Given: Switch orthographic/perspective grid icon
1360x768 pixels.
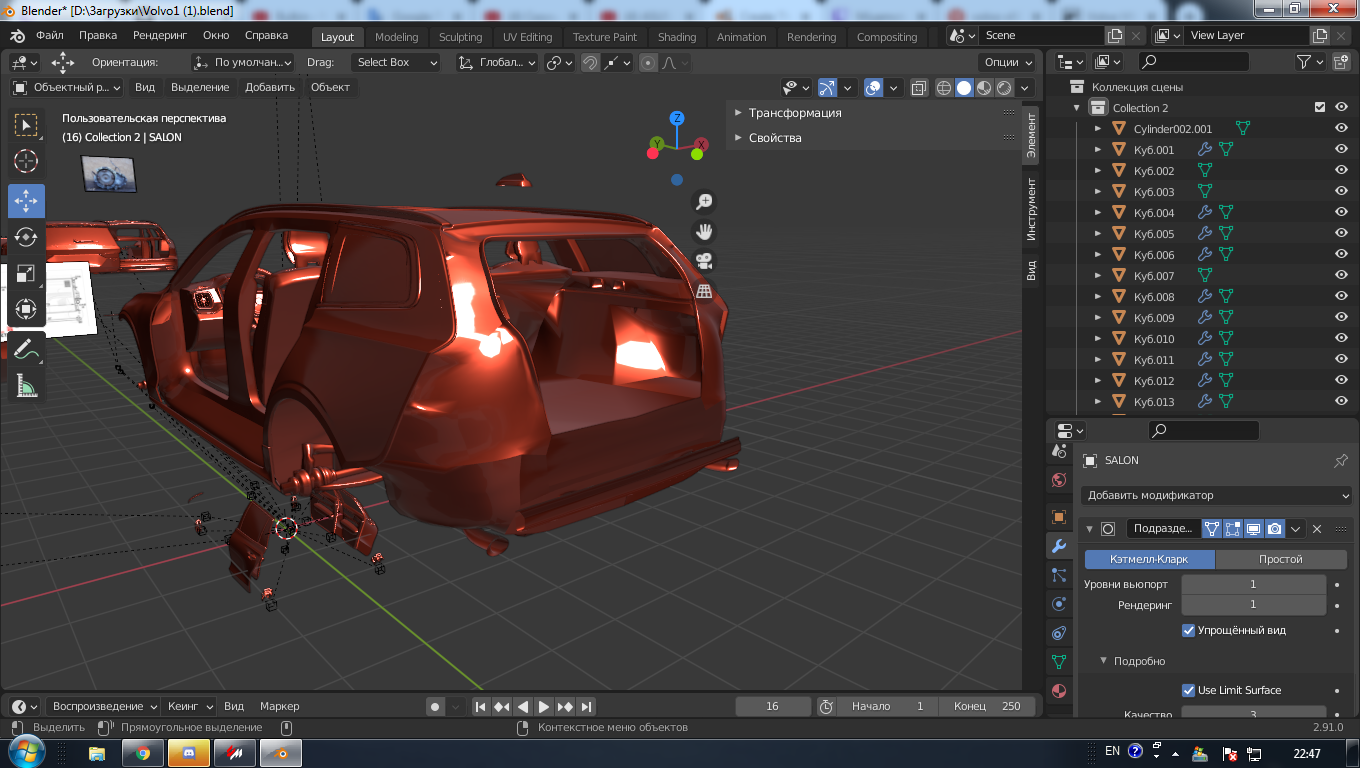Looking at the screenshot, I should coord(704,291).
